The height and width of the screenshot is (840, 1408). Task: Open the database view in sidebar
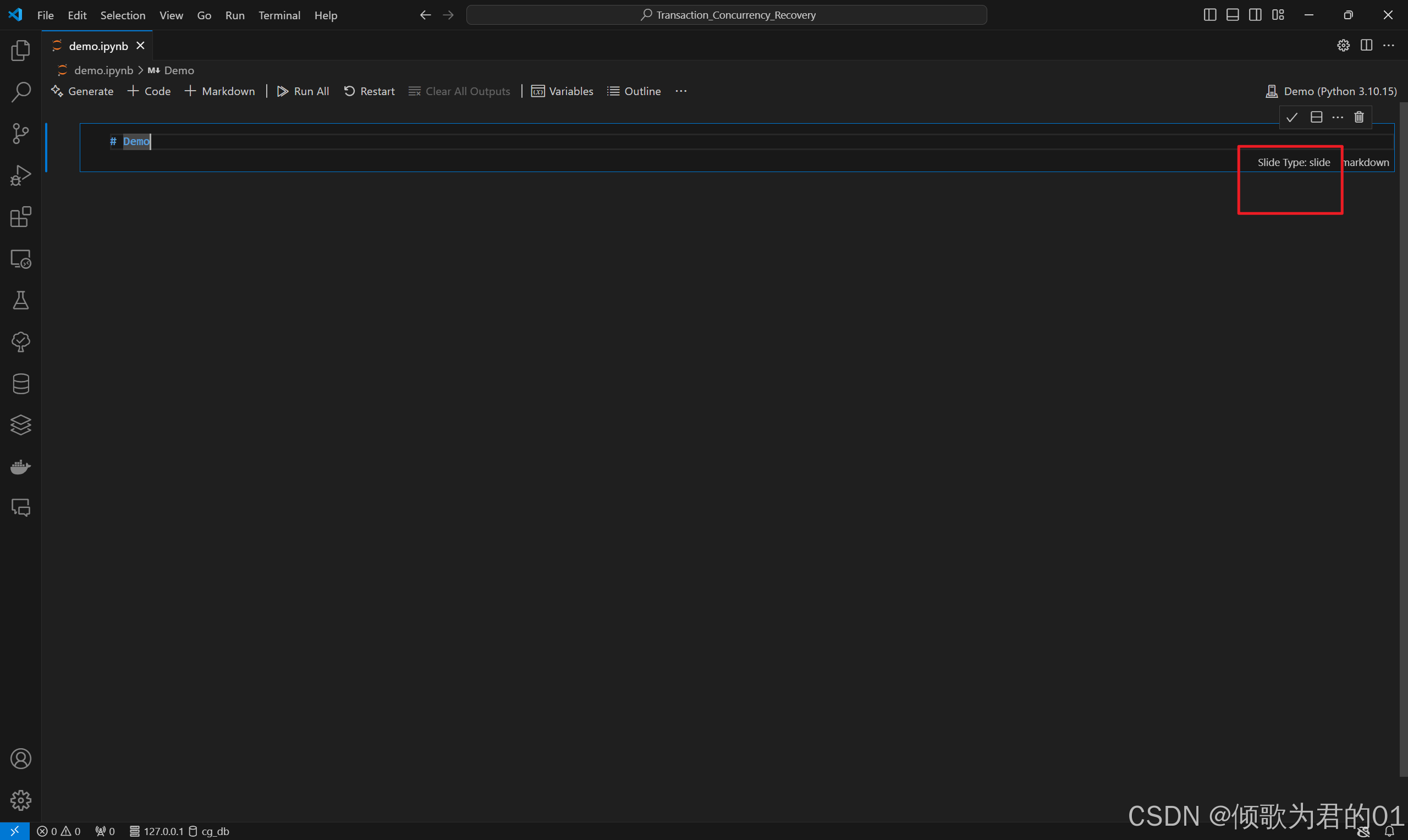[x=20, y=384]
